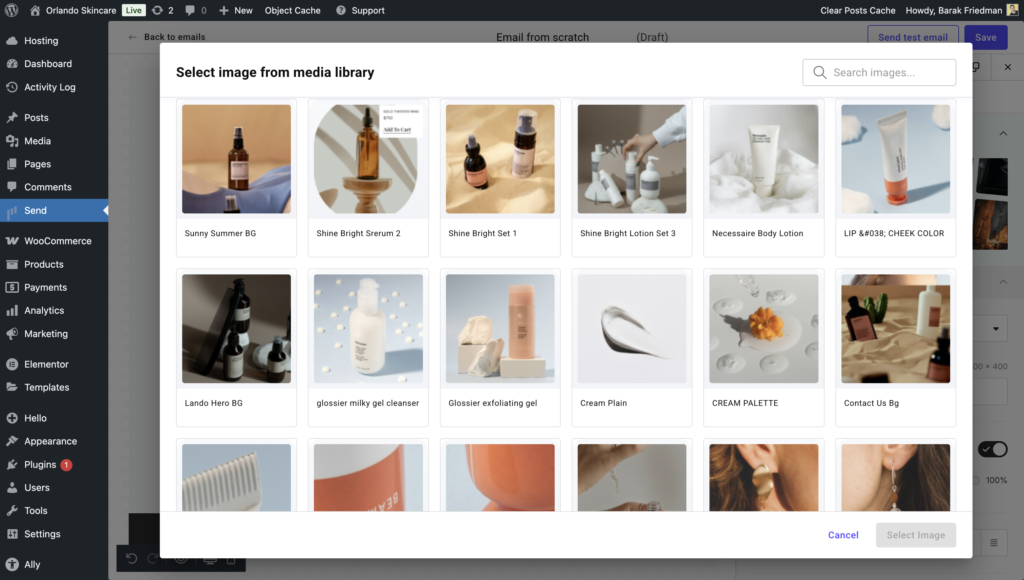The width and height of the screenshot is (1024, 580).
Task: Click the search magnifier icon
Action: point(820,72)
